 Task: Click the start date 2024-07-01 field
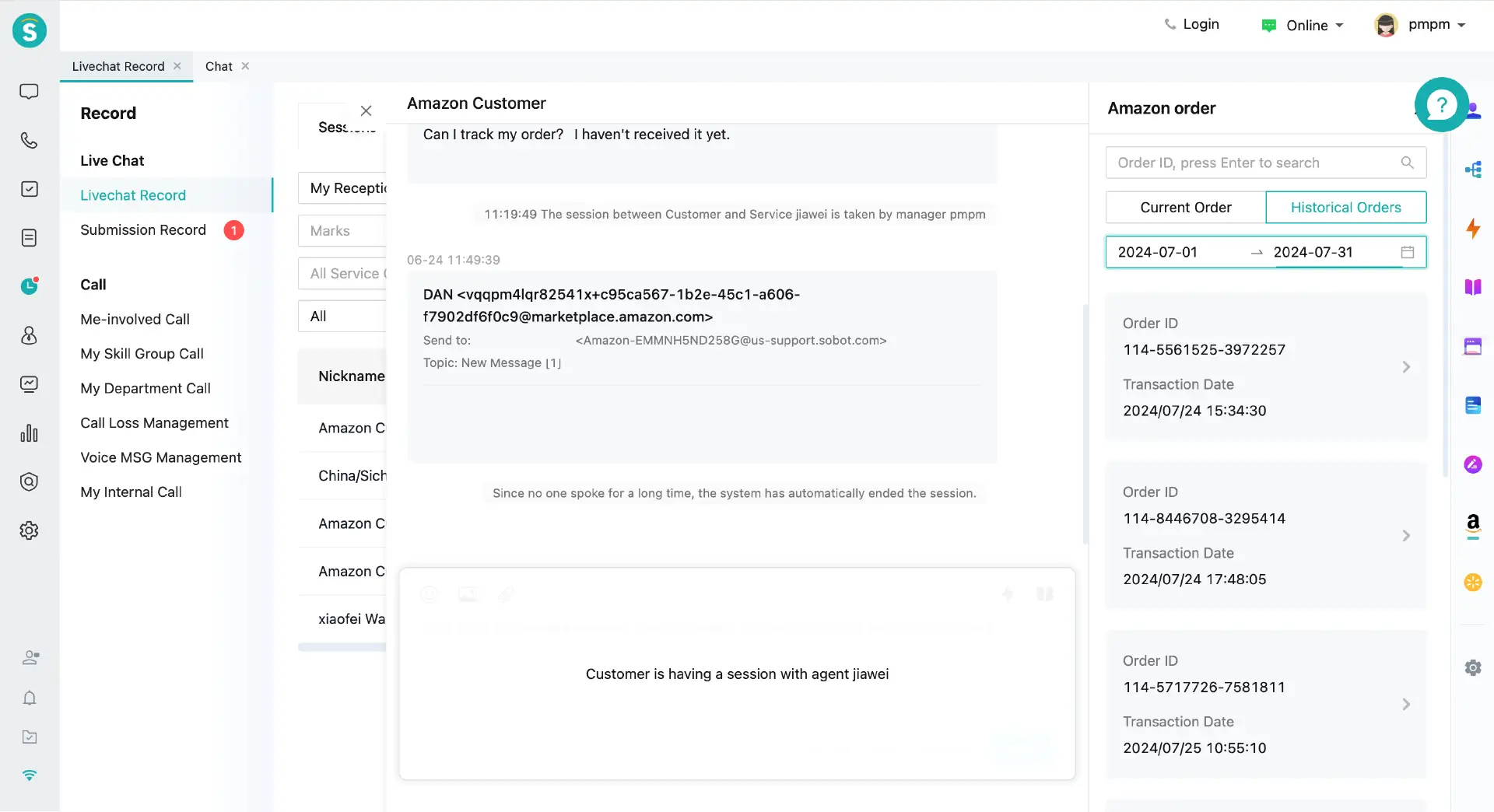pyautogui.click(x=1157, y=252)
